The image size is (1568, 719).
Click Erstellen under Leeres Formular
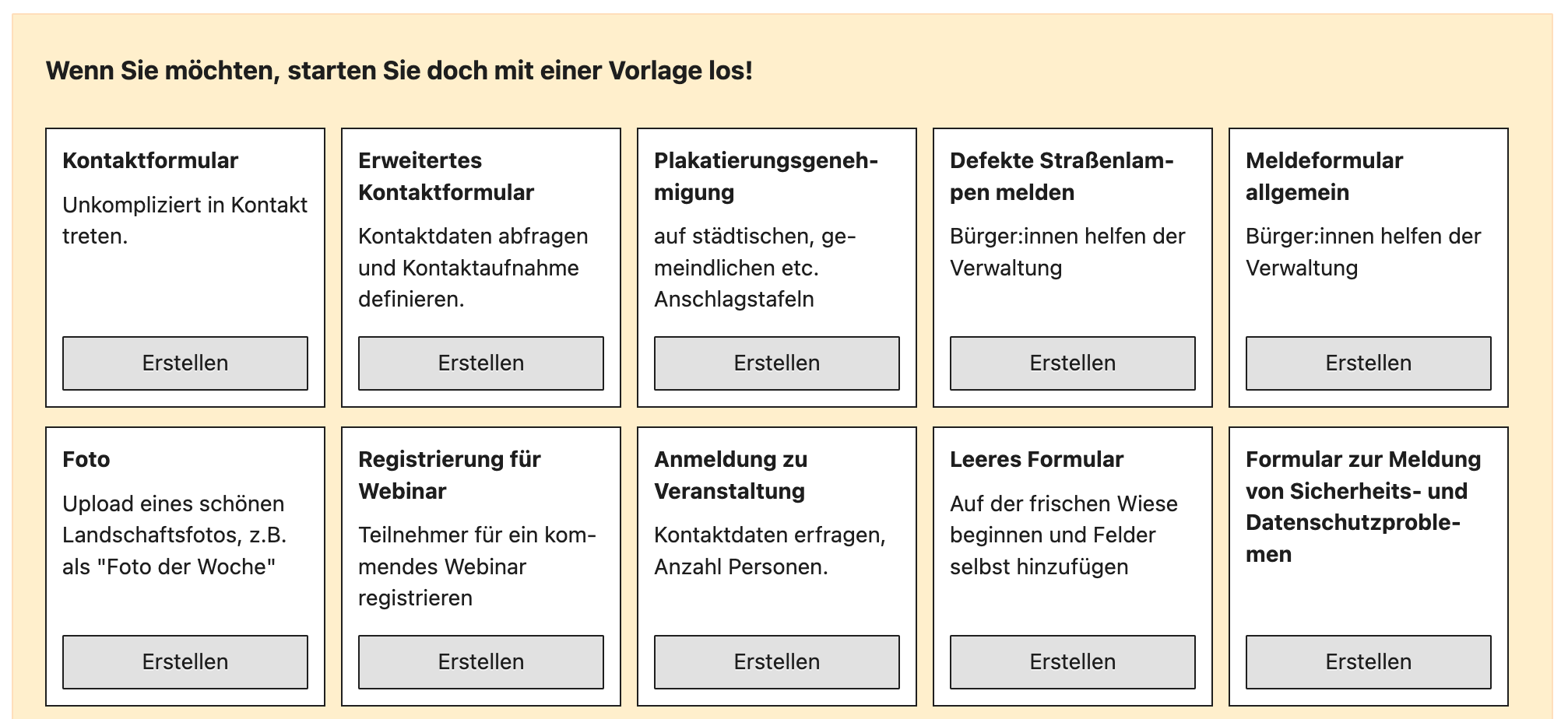pos(1073,662)
